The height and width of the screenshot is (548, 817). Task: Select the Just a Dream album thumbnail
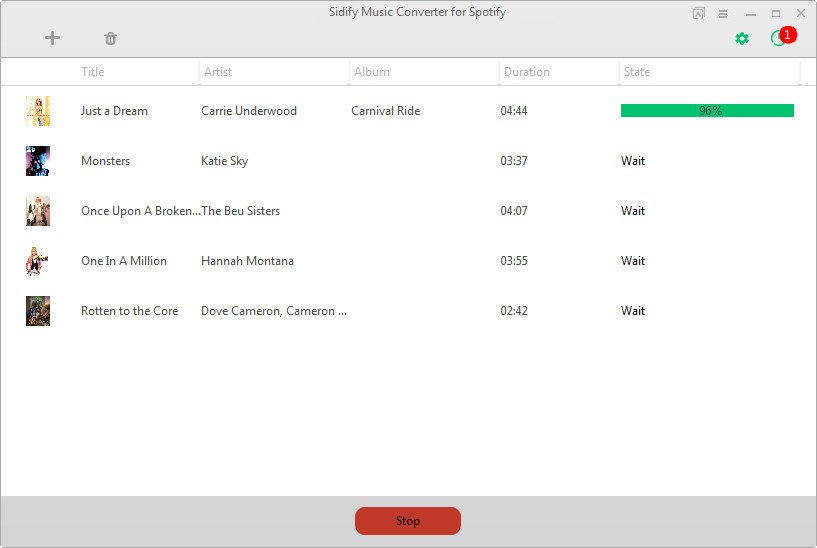38,111
